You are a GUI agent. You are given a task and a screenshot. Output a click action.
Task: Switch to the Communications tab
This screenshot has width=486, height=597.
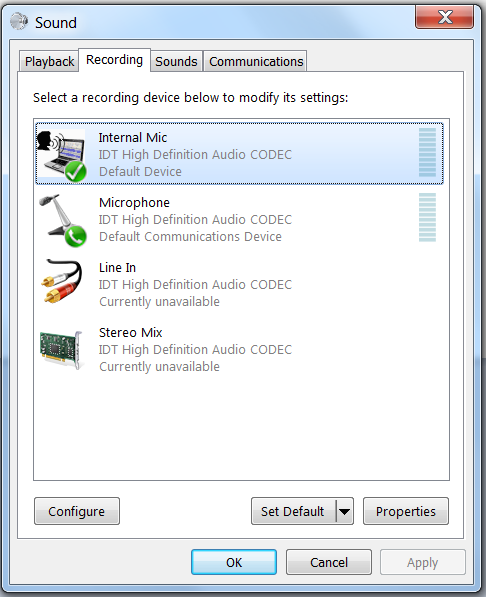256,61
